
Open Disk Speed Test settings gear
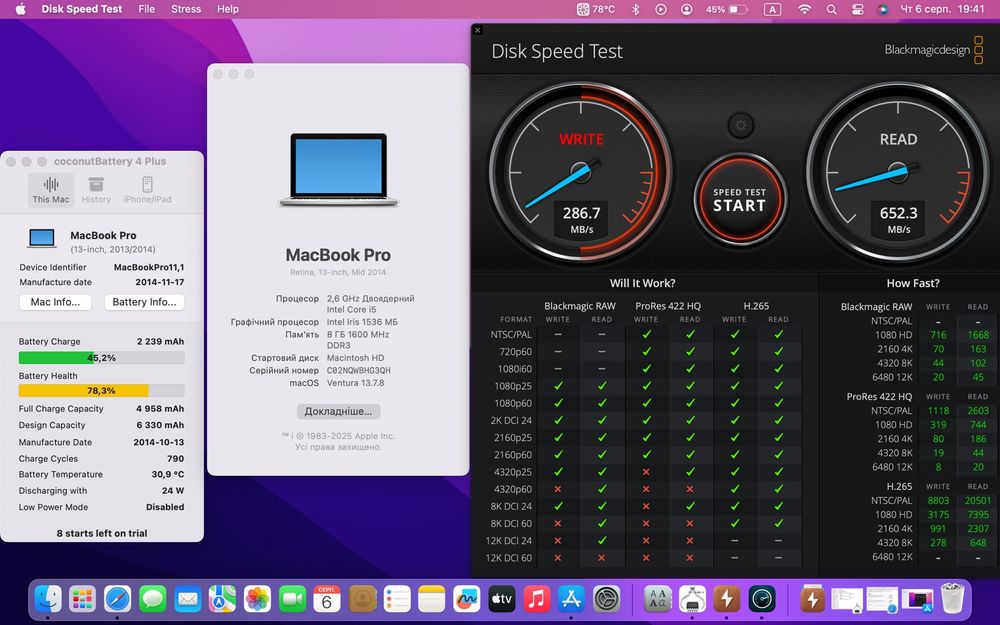tap(740, 126)
